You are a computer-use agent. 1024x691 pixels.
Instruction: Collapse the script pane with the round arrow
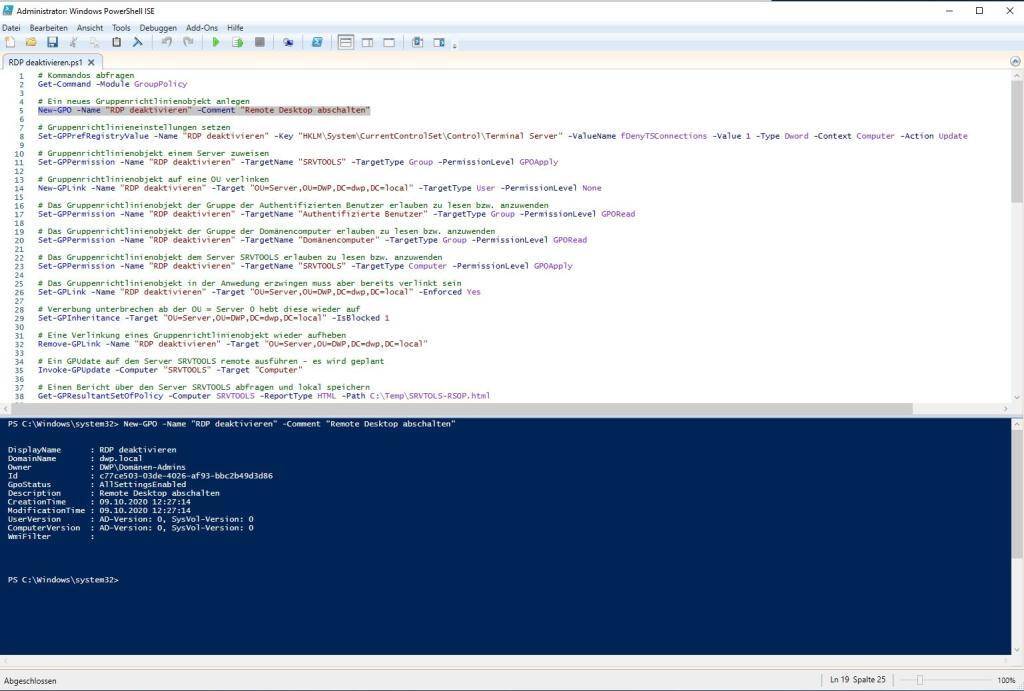[x=1014, y=61]
